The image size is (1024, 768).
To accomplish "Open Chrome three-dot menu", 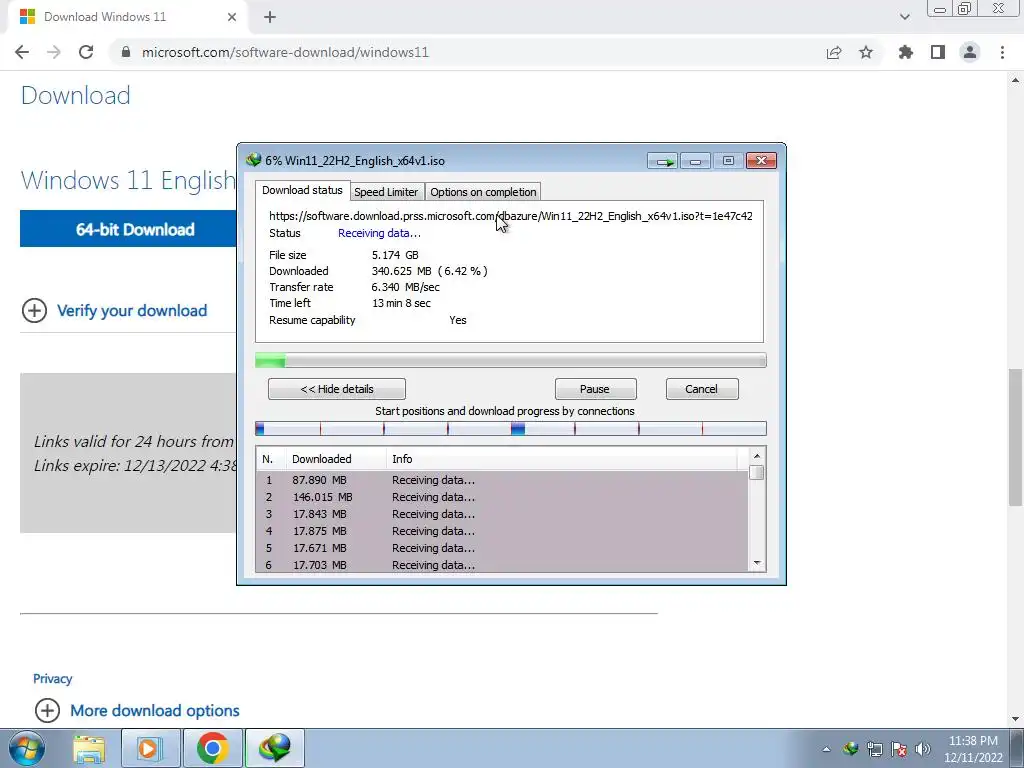I will tap(1002, 52).
